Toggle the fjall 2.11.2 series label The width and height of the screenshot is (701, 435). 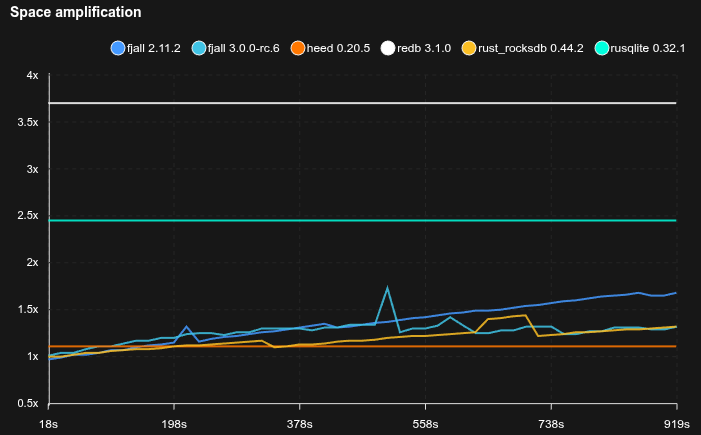coord(153,48)
